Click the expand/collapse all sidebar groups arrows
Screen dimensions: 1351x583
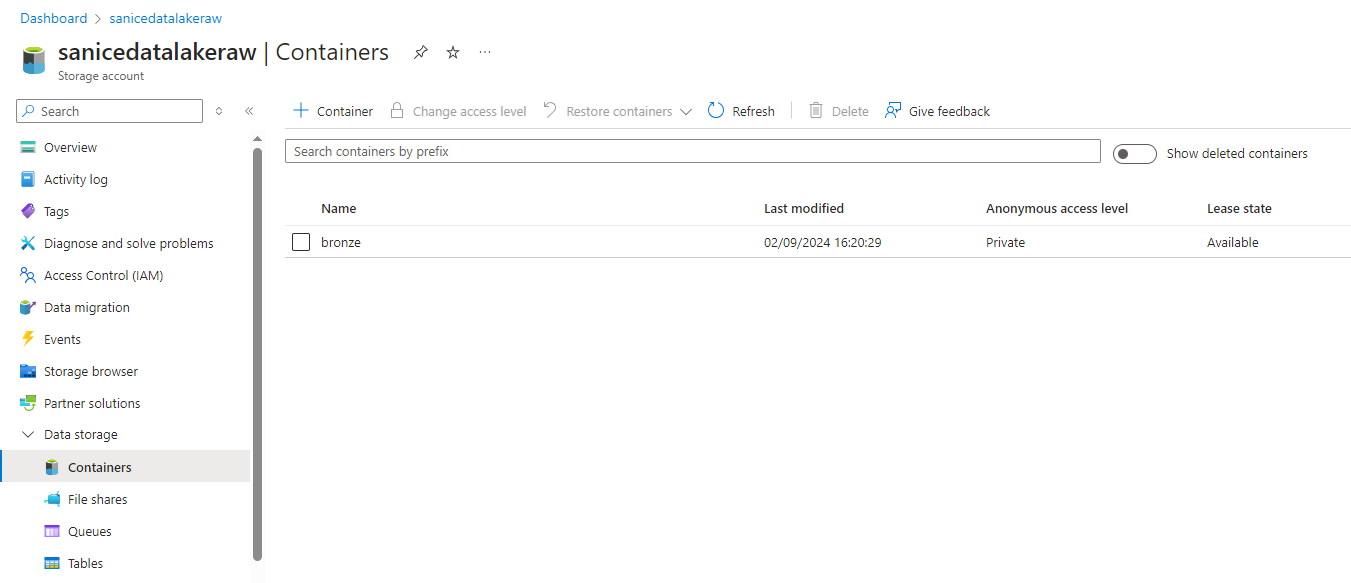tap(219, 111)
